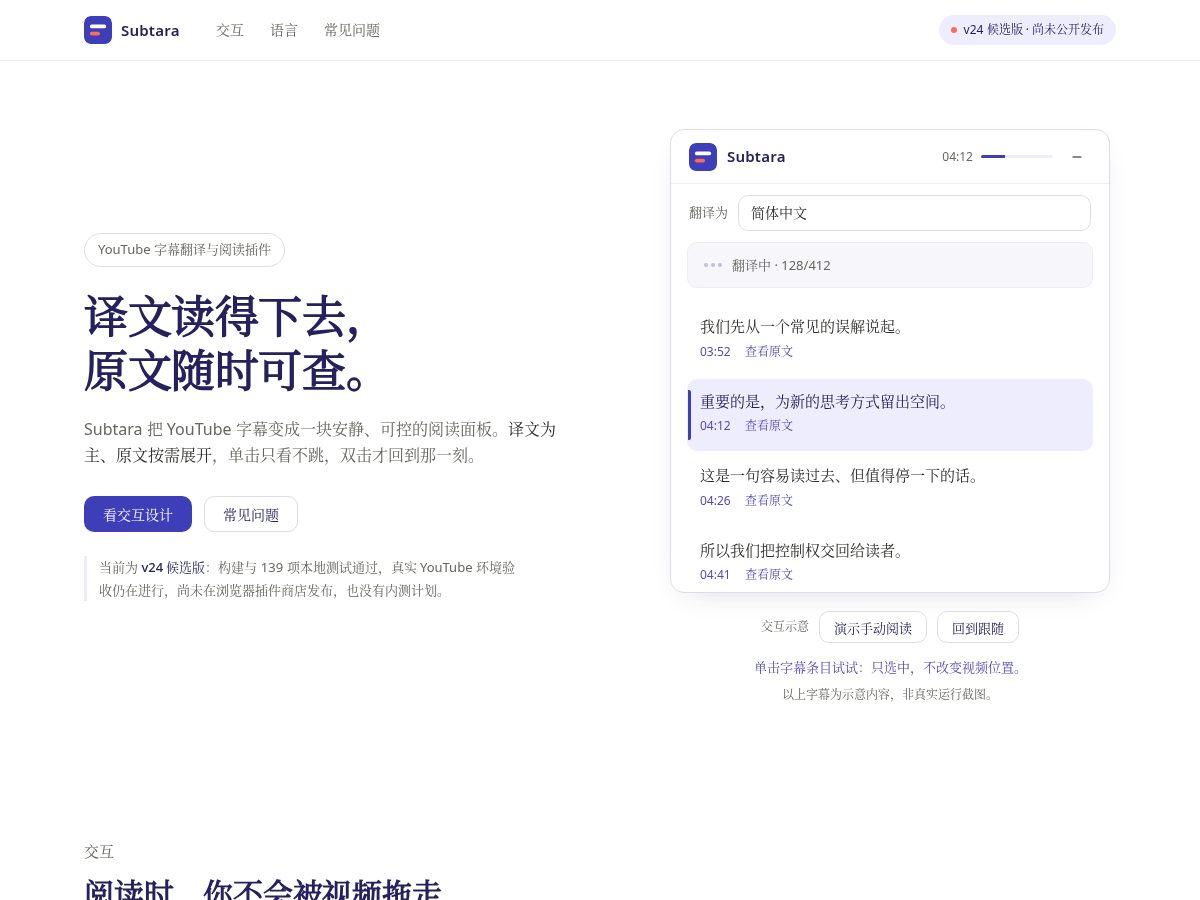1200x900 pixels.
Task: Click 回到跟随 button
Action: click(978, 627)
